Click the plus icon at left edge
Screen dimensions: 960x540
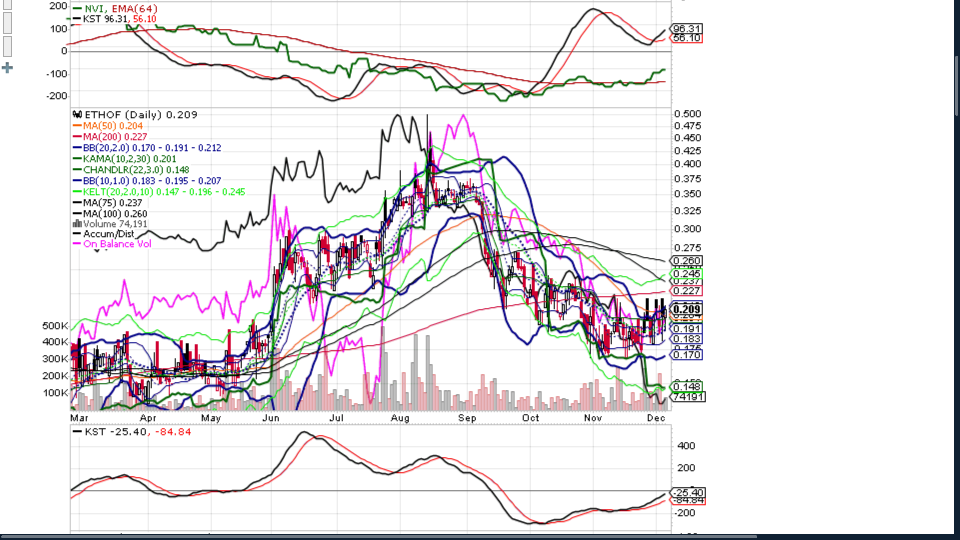(x=8, y=68)
